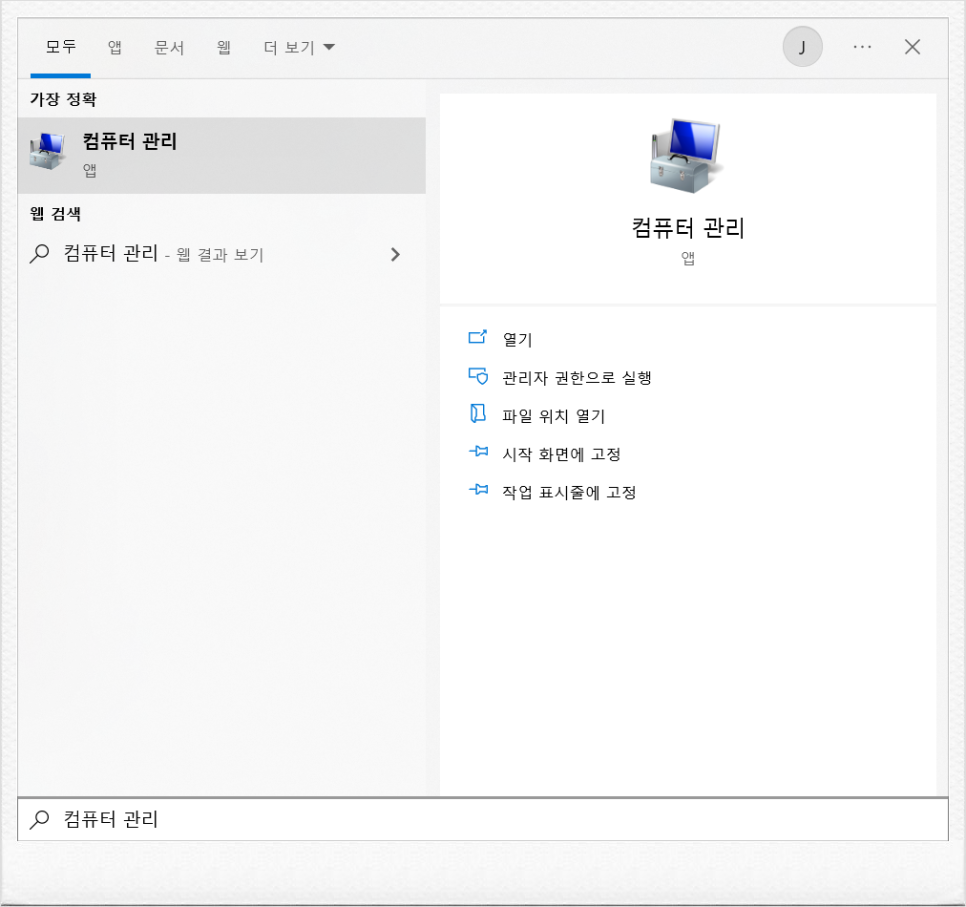Screen dimensions: 966x907
Task: Switch to the 모두 tab
Action: click(x=60, y=47)
